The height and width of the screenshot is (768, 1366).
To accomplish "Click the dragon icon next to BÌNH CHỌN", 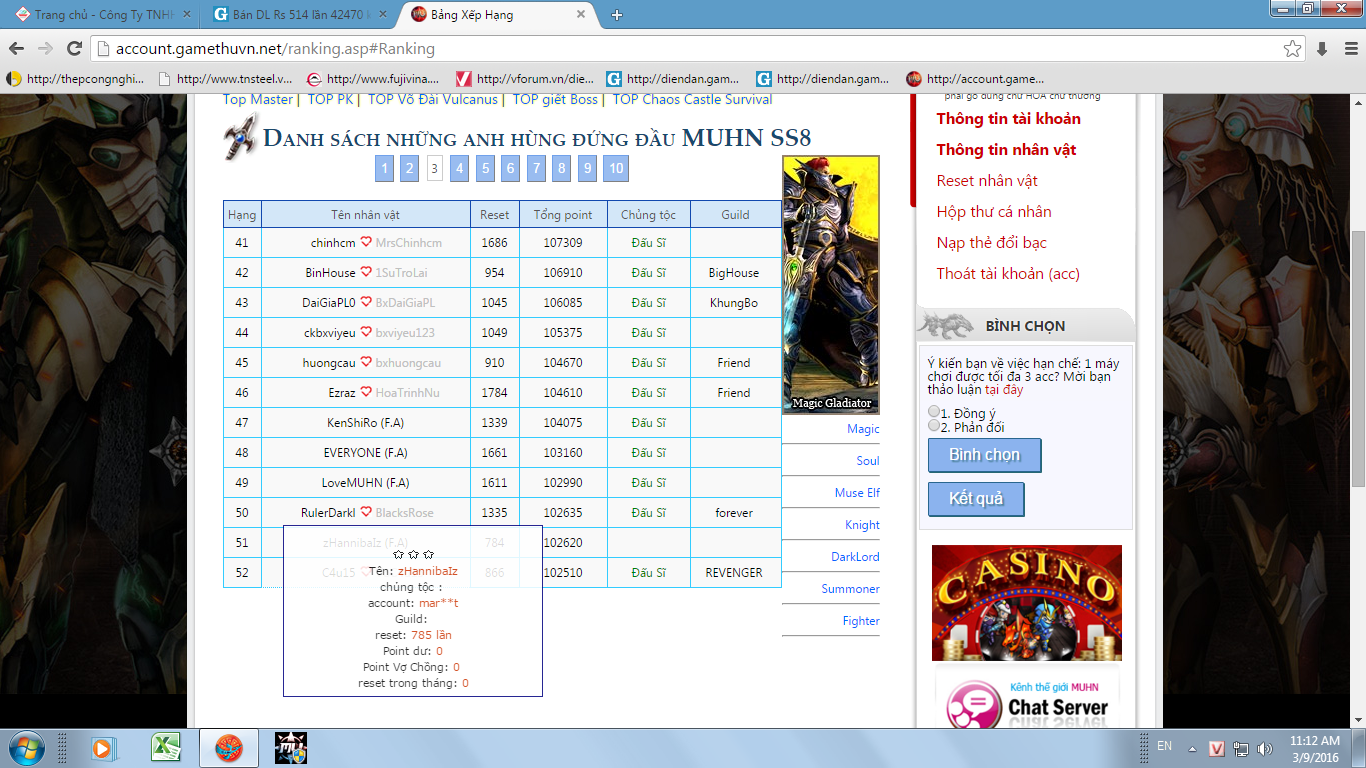I will (946, 325).
